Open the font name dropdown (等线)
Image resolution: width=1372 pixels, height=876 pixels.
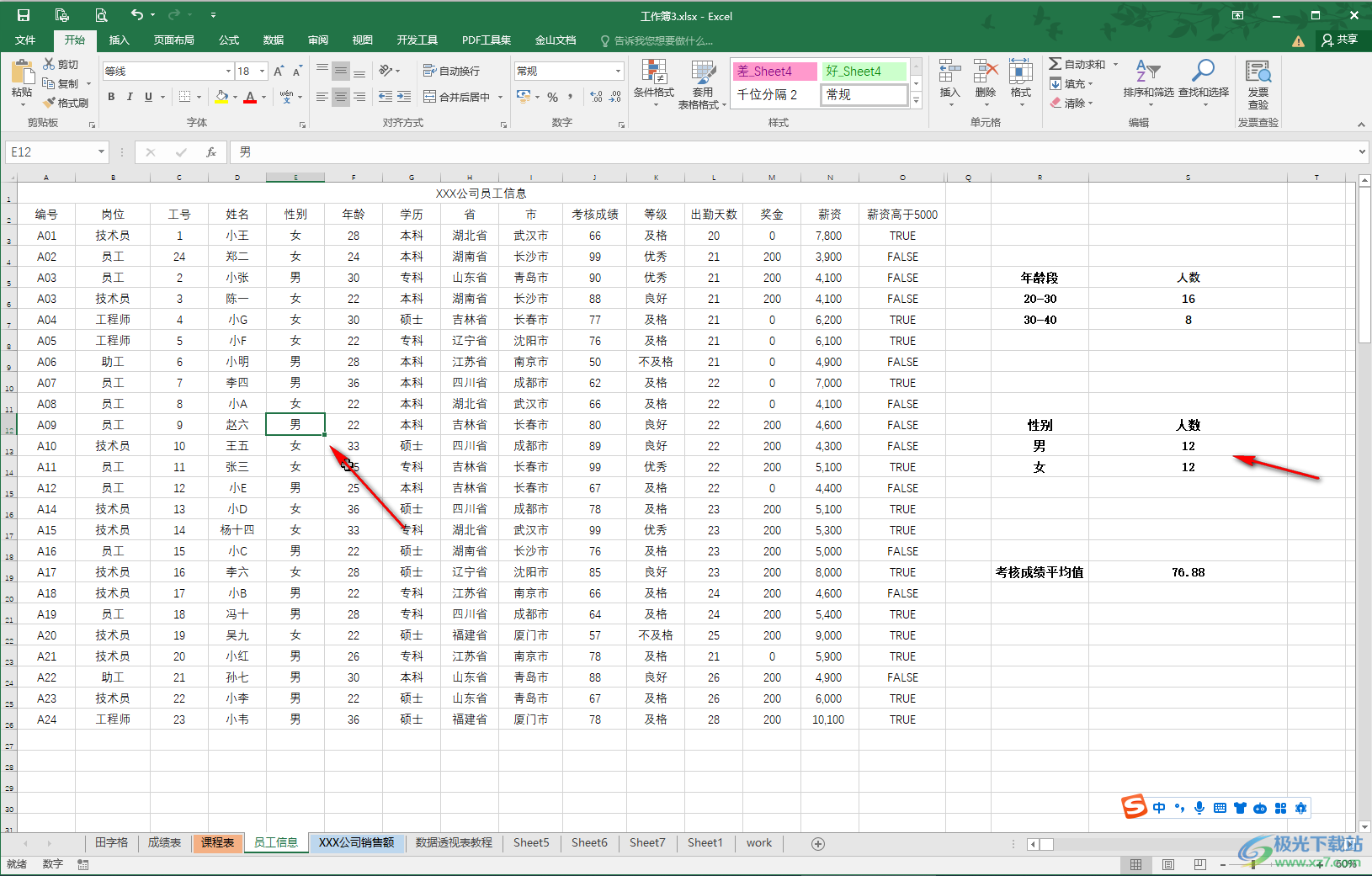tap(228, 72)
